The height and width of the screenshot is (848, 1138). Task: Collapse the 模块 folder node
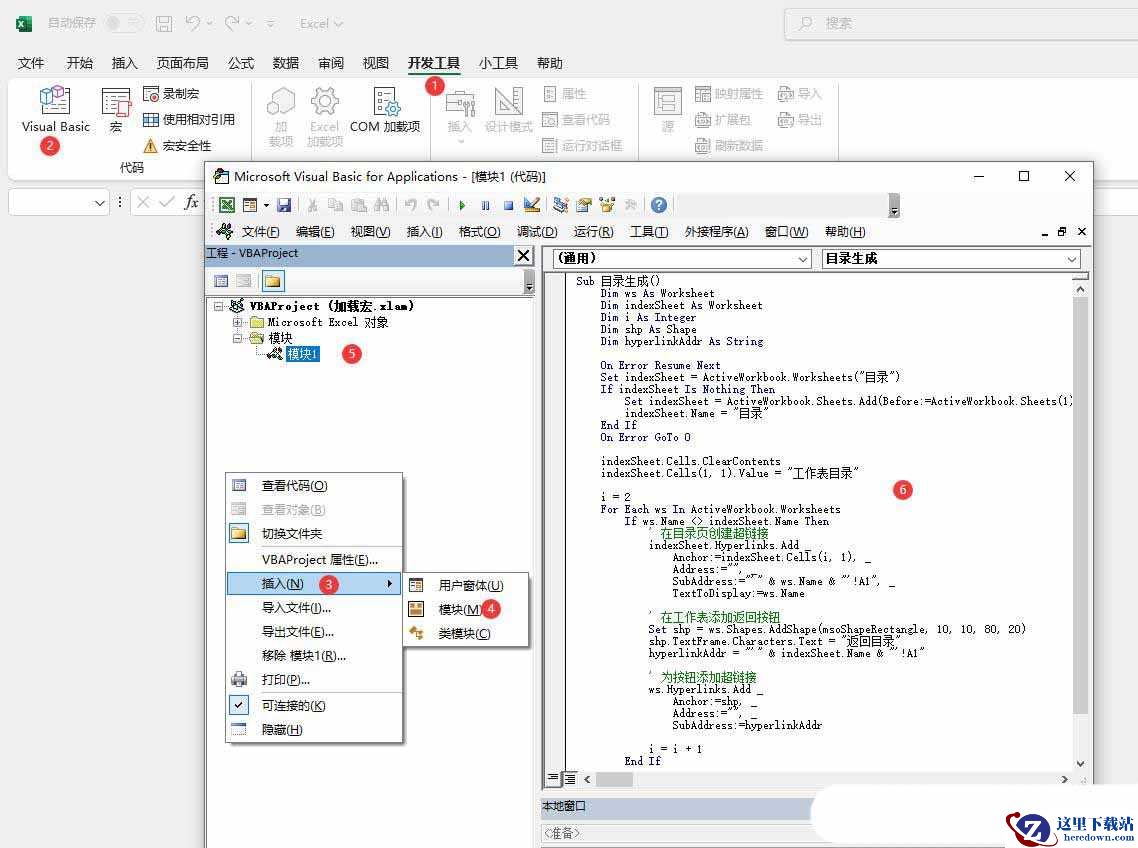(x=237, y=338)
